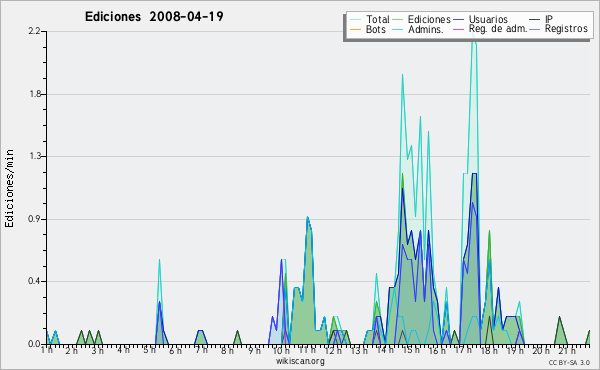Screen dimensions: 600x370
Task: Click the CC BY-SA 3.0 license text
Action: point(569,363)
